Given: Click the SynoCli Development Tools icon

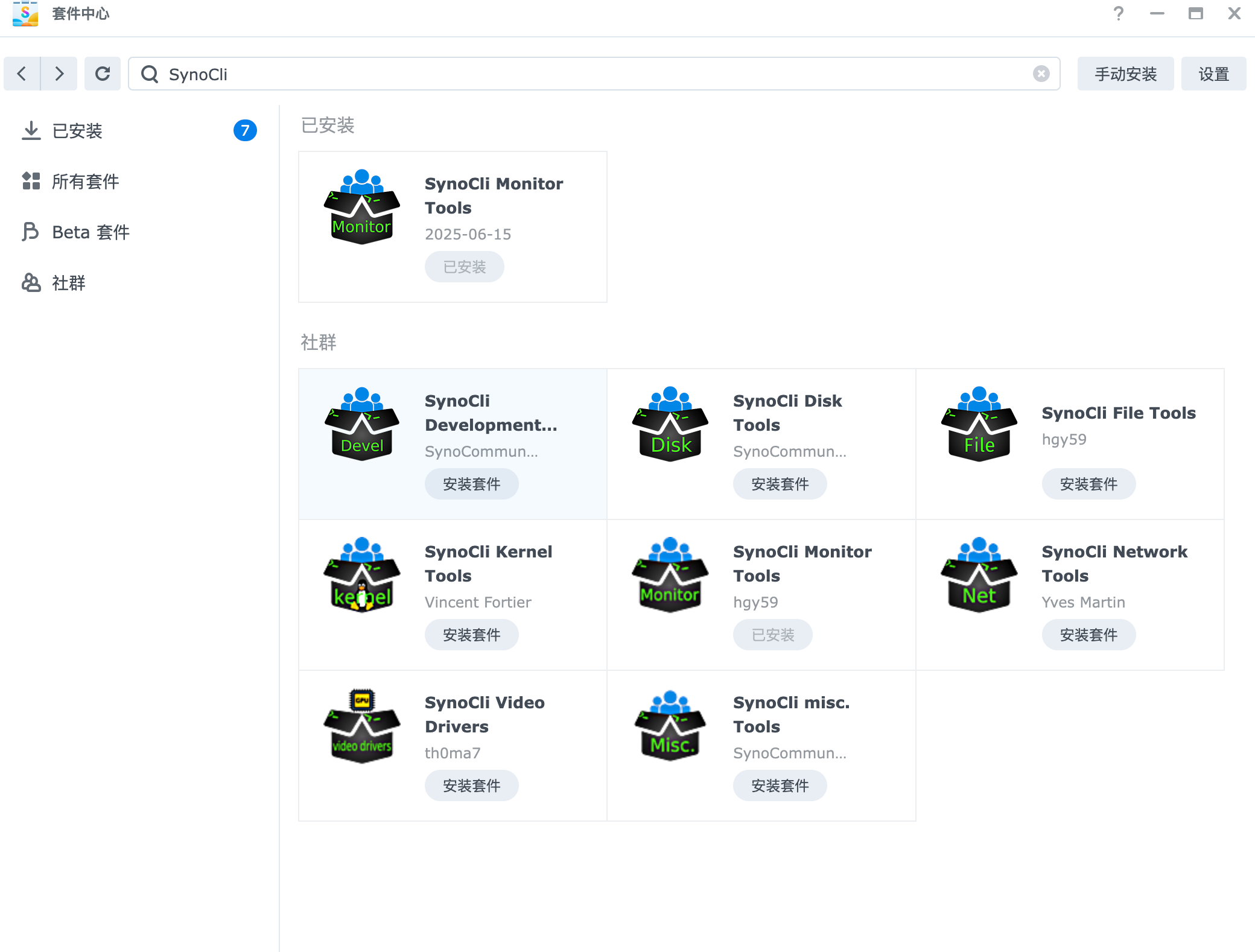Looking at the screenshot, I should (362, 425).
